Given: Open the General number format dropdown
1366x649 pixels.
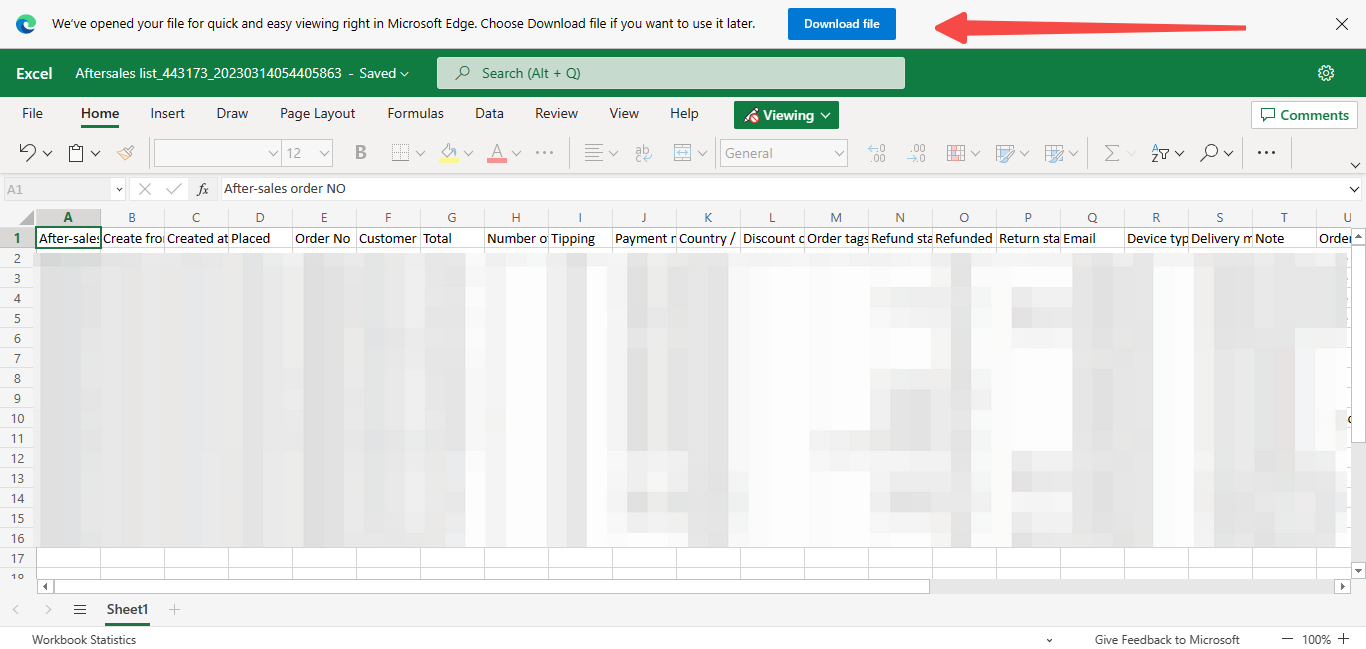Looking at the screenshot, I should [x=839, y=154].
